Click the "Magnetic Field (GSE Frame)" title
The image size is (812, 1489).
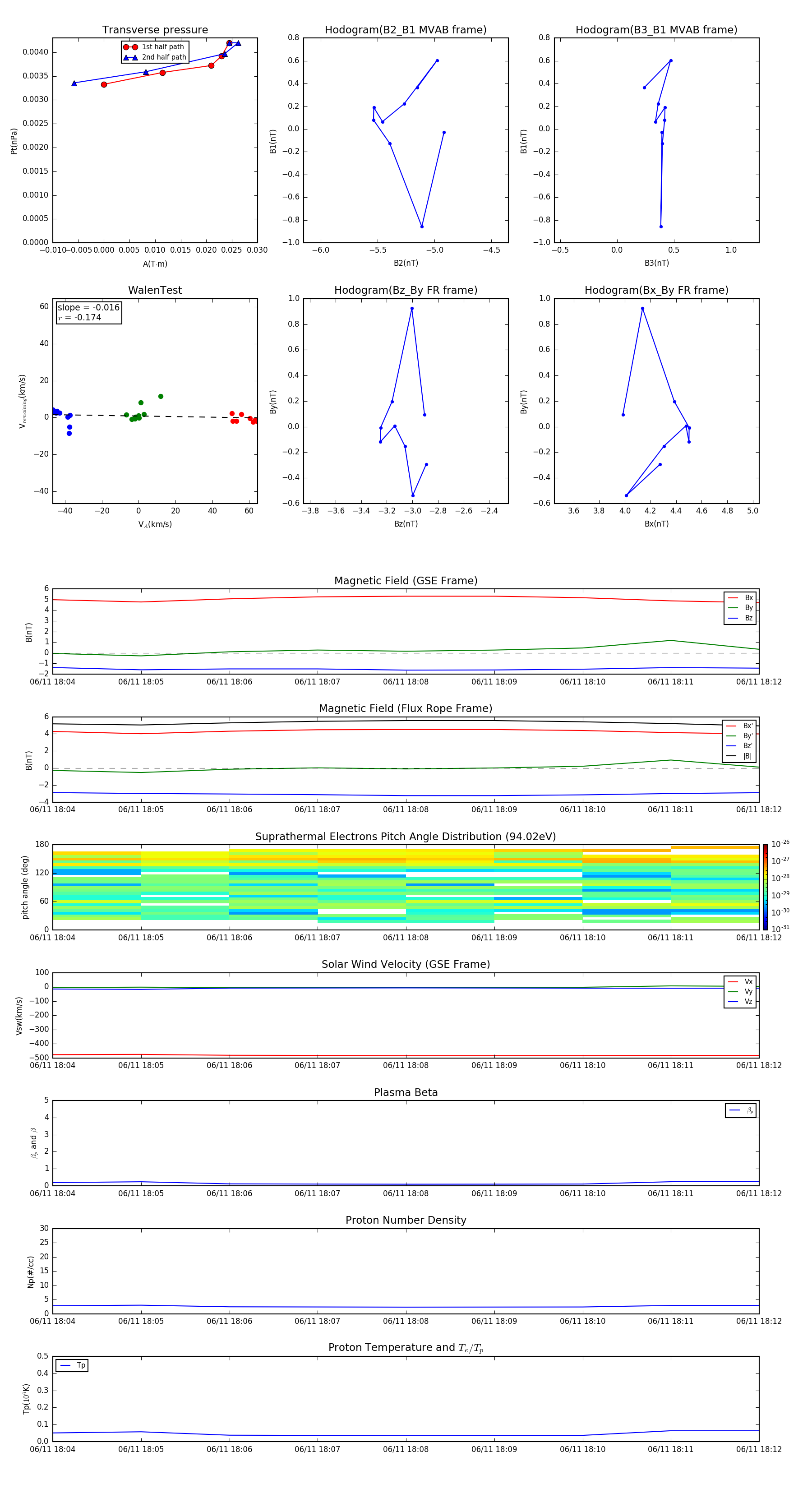click(406, 581)
